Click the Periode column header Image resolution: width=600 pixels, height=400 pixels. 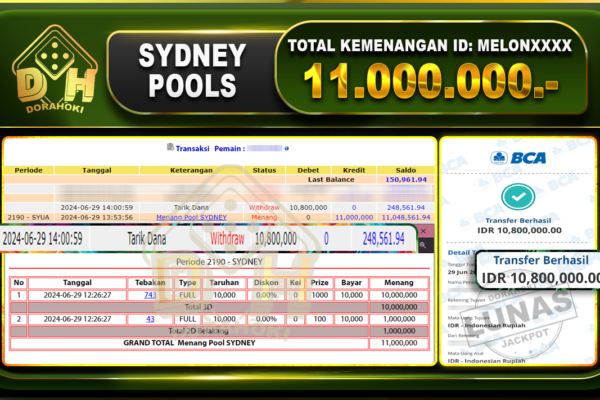pos(28,170)
